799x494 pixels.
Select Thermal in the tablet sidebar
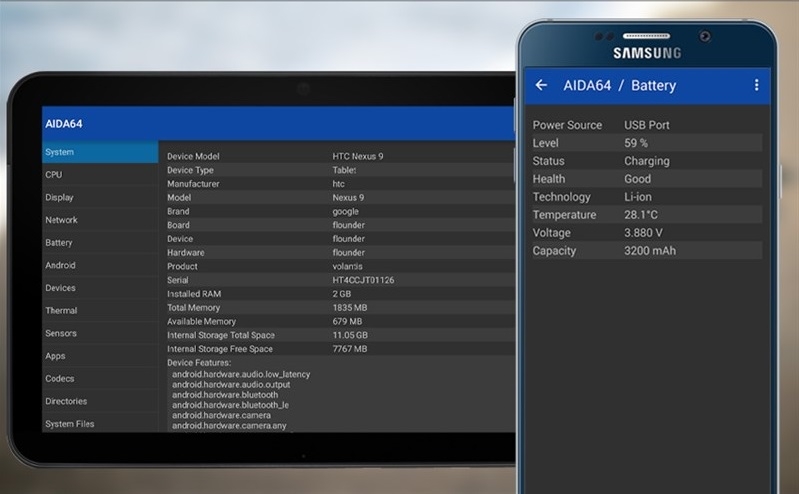(100, 310)
